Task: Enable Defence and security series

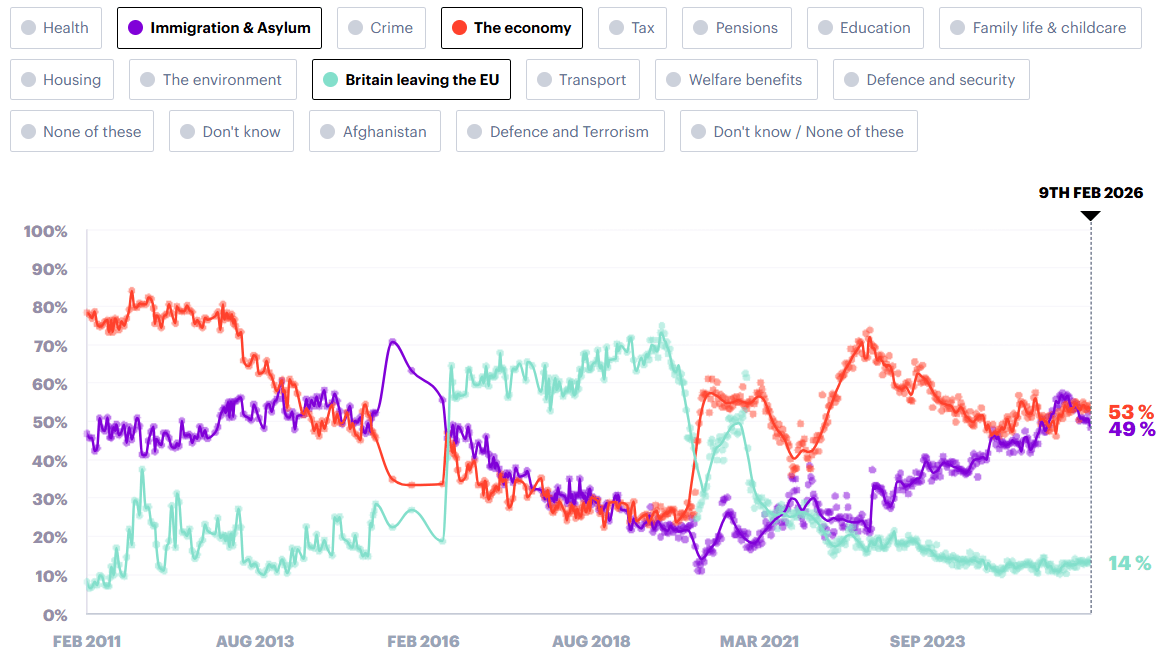Action: tap(930, 80)
